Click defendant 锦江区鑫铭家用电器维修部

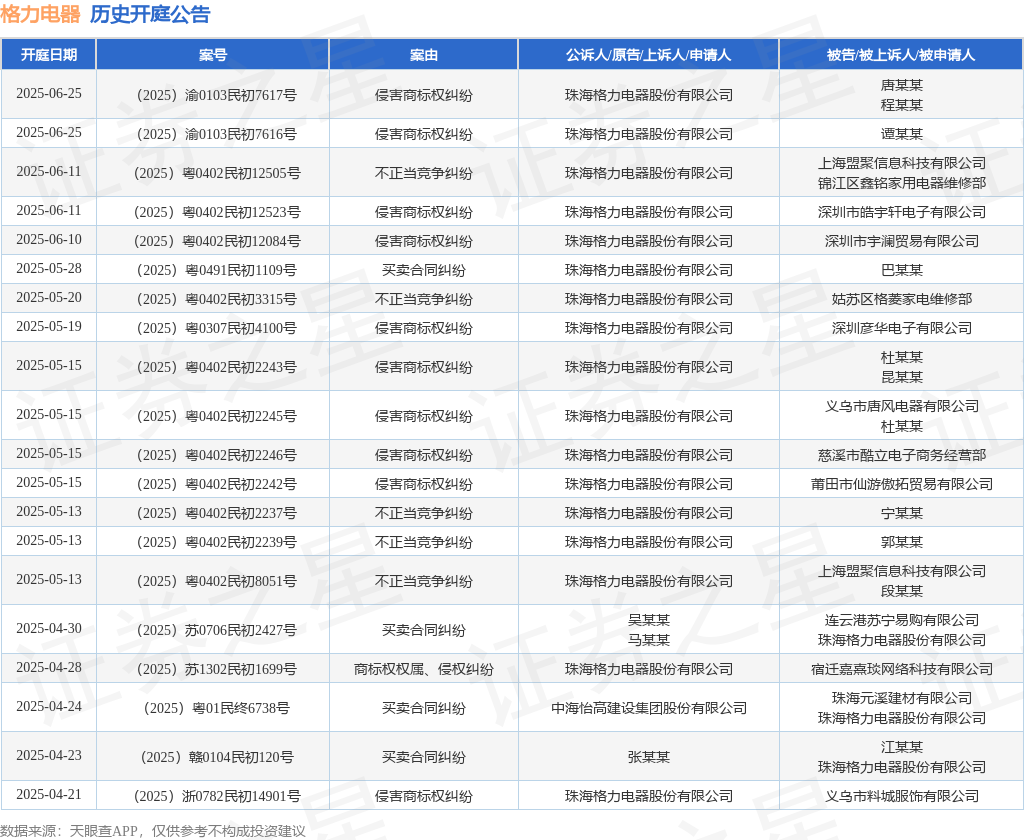(x=901, y=184)
